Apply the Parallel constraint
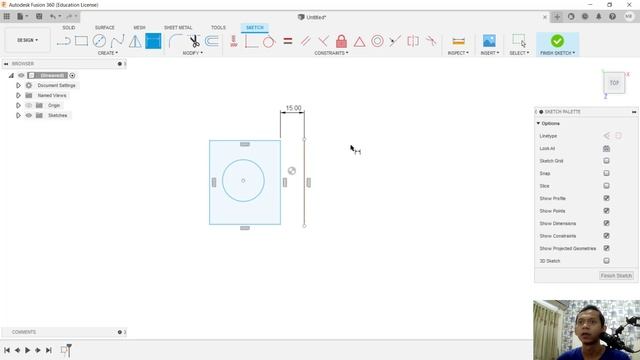 coord(306,41)
